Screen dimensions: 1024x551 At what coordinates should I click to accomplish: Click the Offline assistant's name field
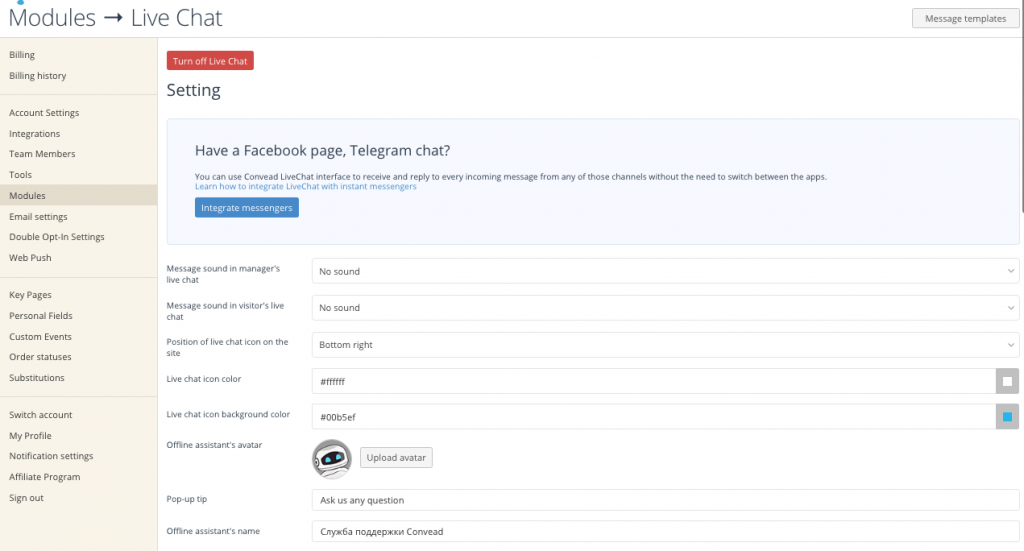click(665, 531)
